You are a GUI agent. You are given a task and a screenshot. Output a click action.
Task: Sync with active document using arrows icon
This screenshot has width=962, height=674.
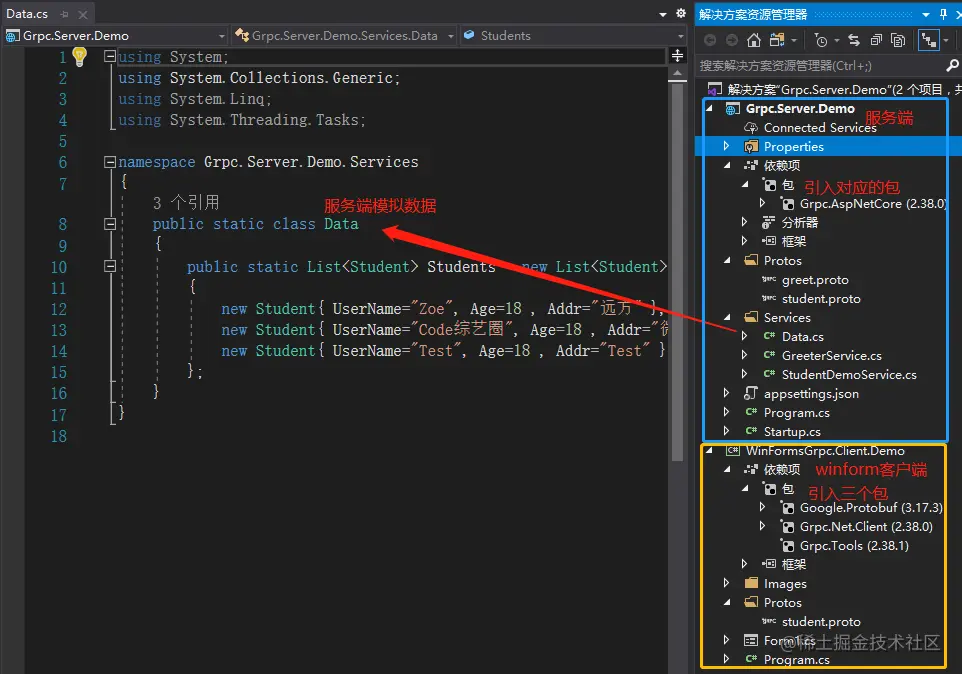pos(854,40)
